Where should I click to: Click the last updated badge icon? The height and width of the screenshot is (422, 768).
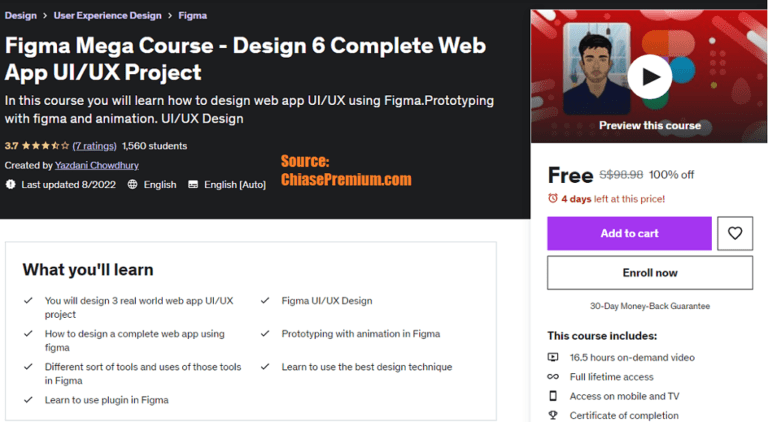tap(11, 185)
